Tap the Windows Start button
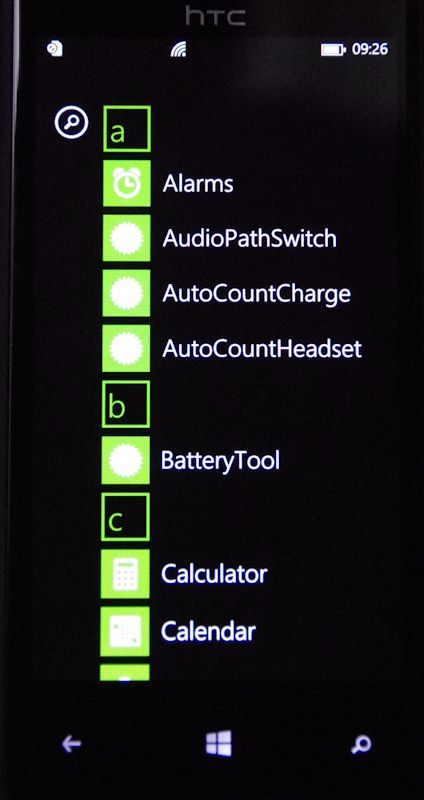The image size is (424, 800). pyautogui.click(x=219, y=743)
